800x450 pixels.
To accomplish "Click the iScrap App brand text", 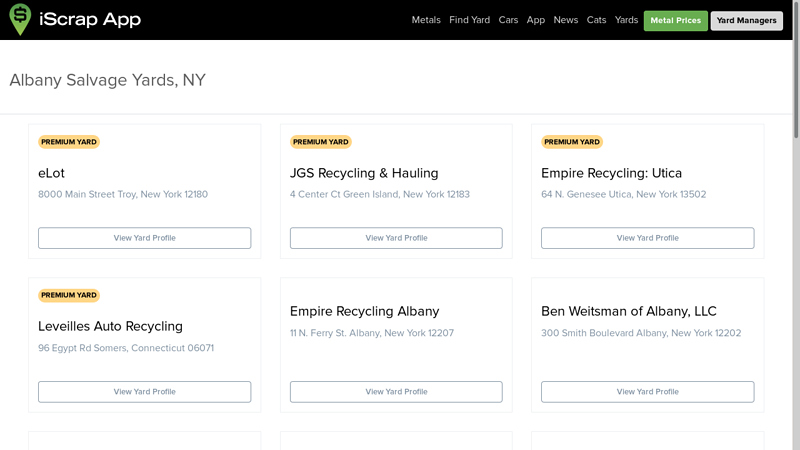I will (90, 20).
